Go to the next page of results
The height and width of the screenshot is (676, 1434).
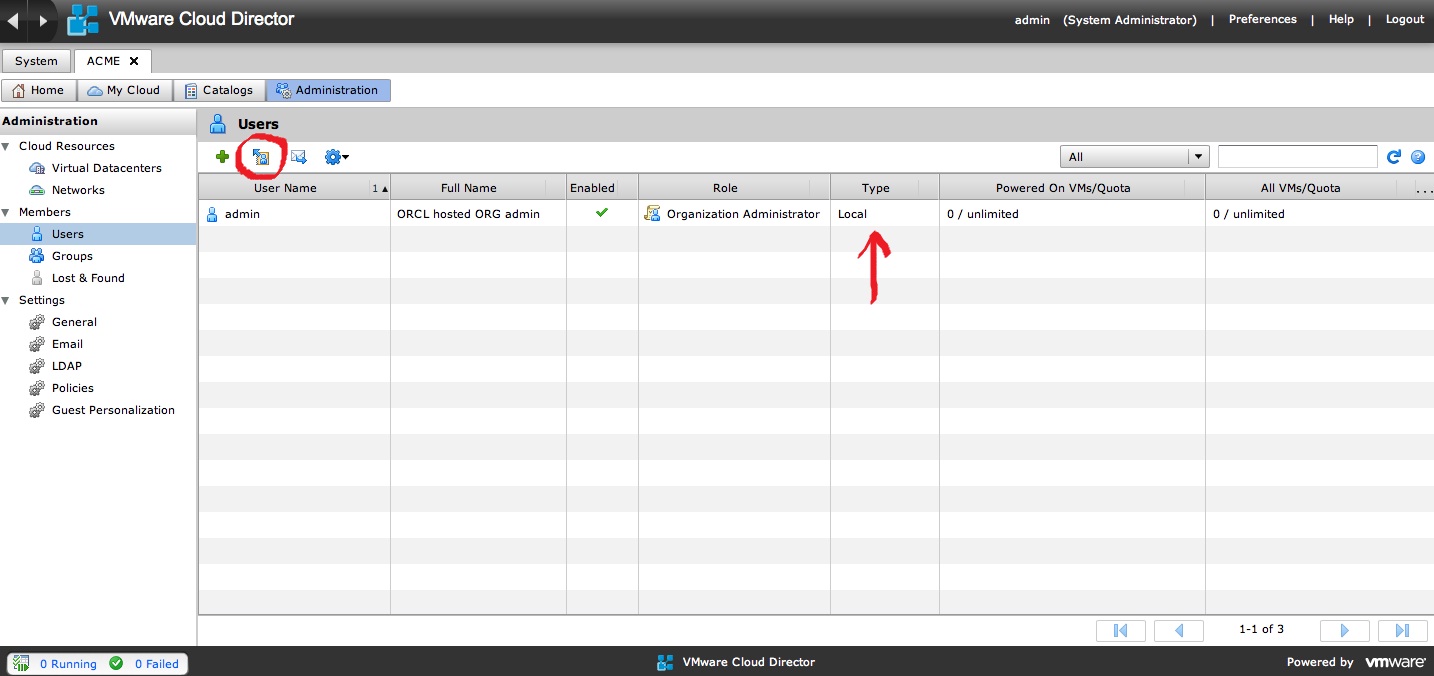(x=1345, y=630)
